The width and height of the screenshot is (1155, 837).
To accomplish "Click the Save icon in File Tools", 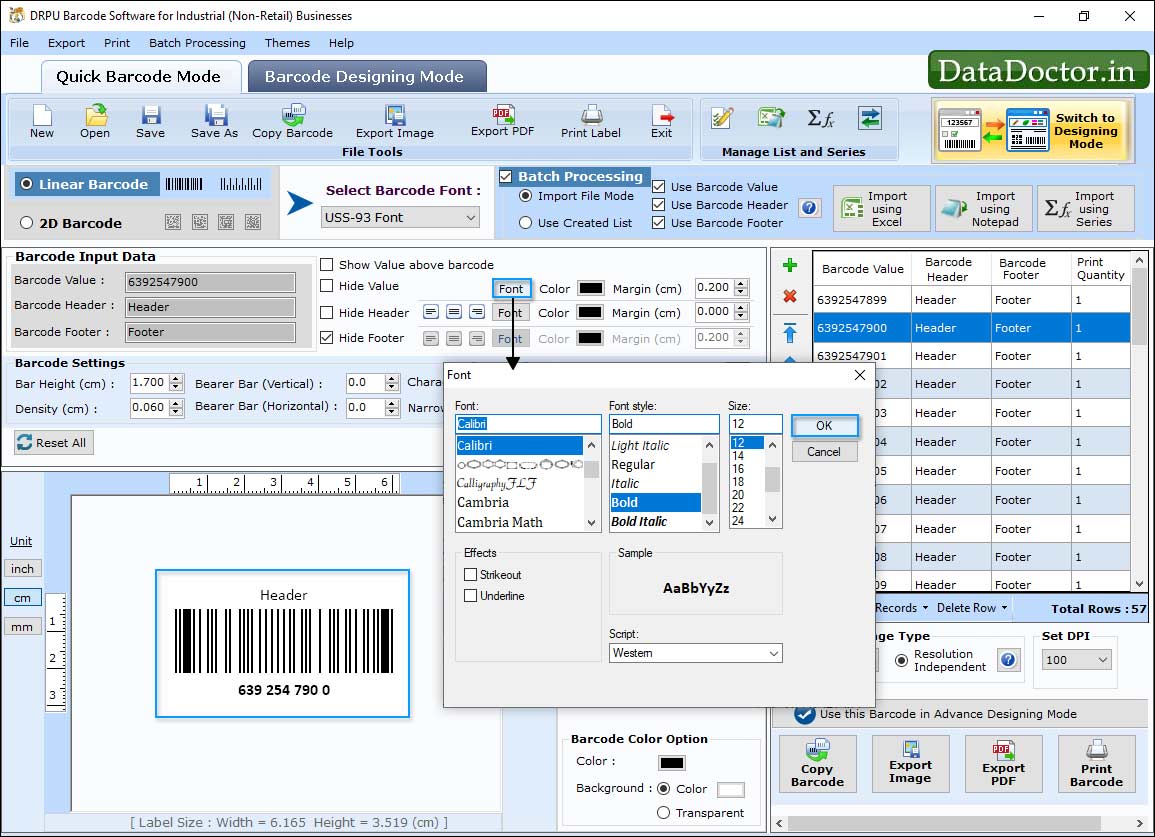I will pyautogui.click(x=150, y=122).
